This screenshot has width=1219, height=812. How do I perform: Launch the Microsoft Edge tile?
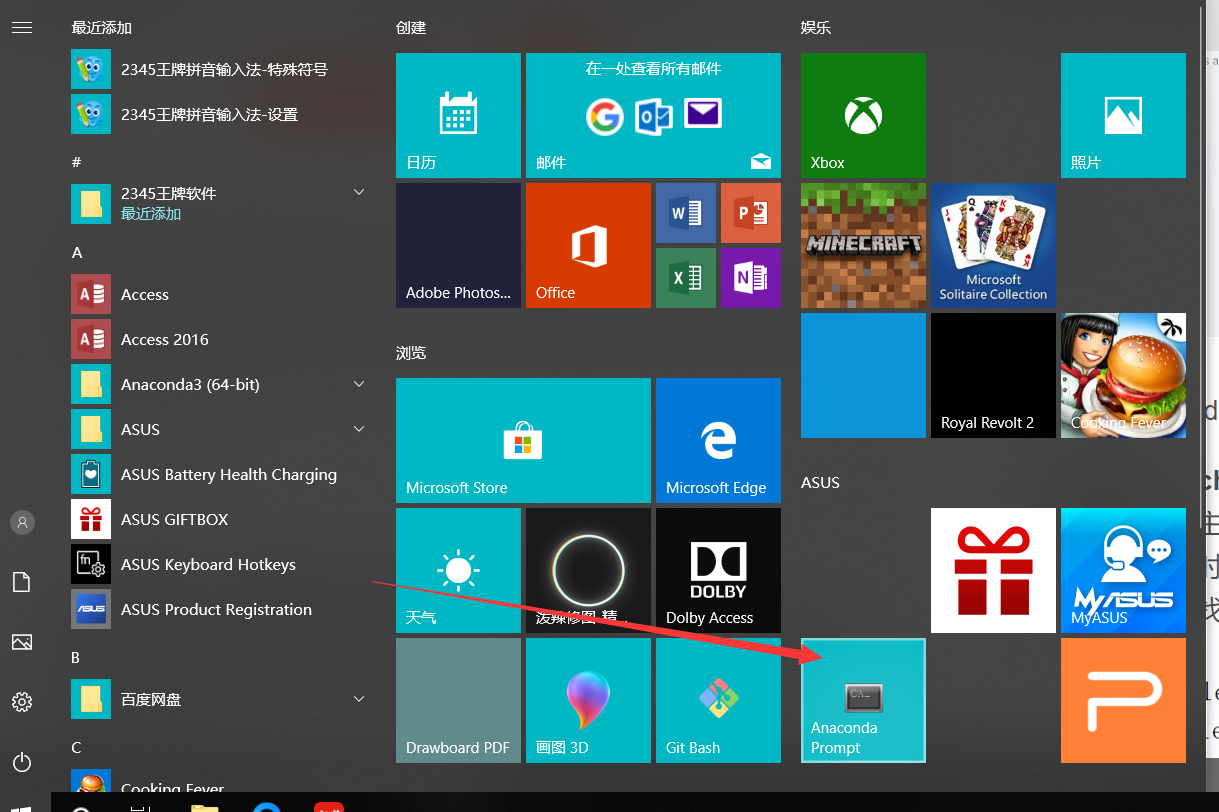click(x=718, y=440)
